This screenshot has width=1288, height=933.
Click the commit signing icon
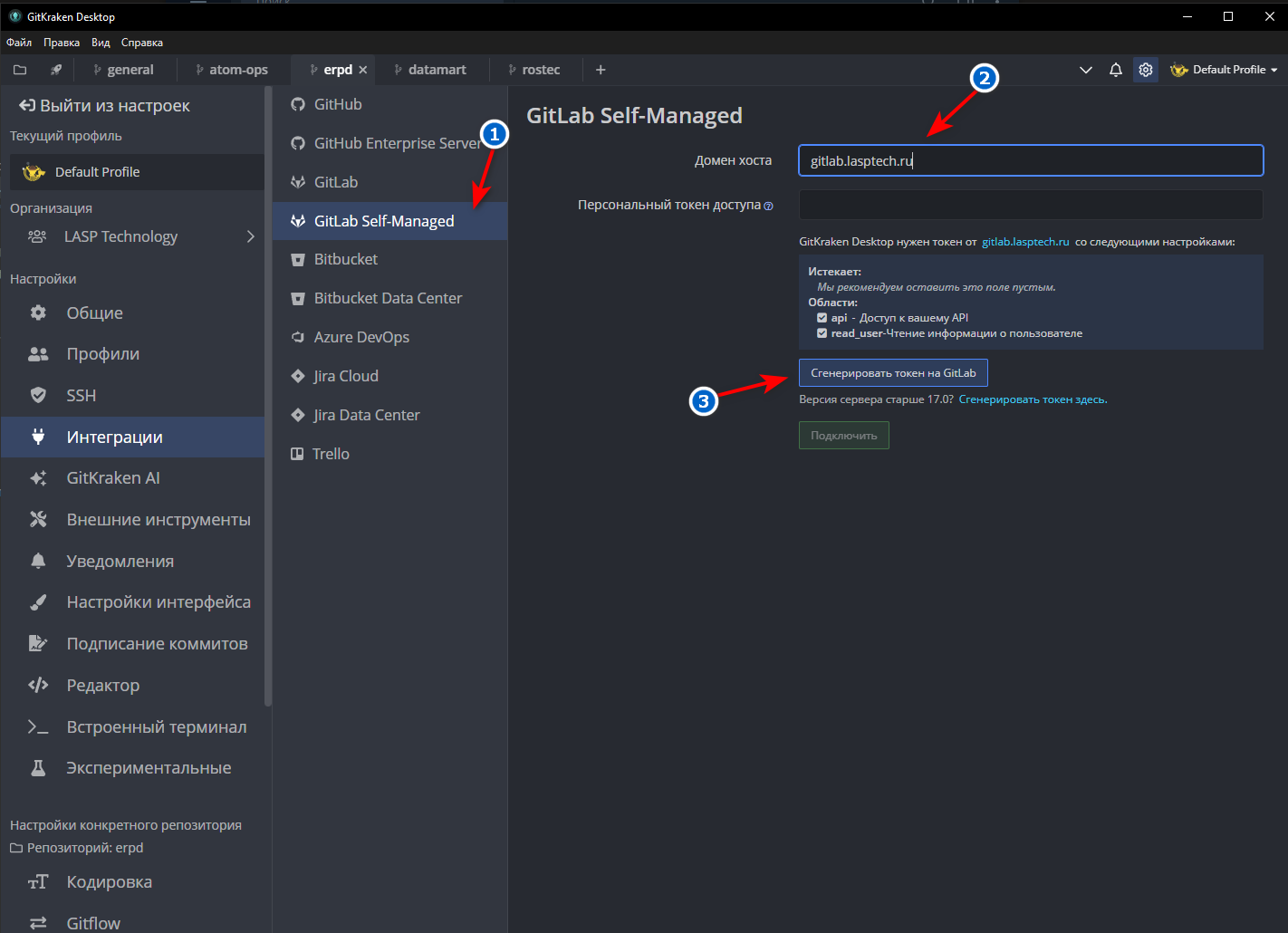tap(38, 643)
